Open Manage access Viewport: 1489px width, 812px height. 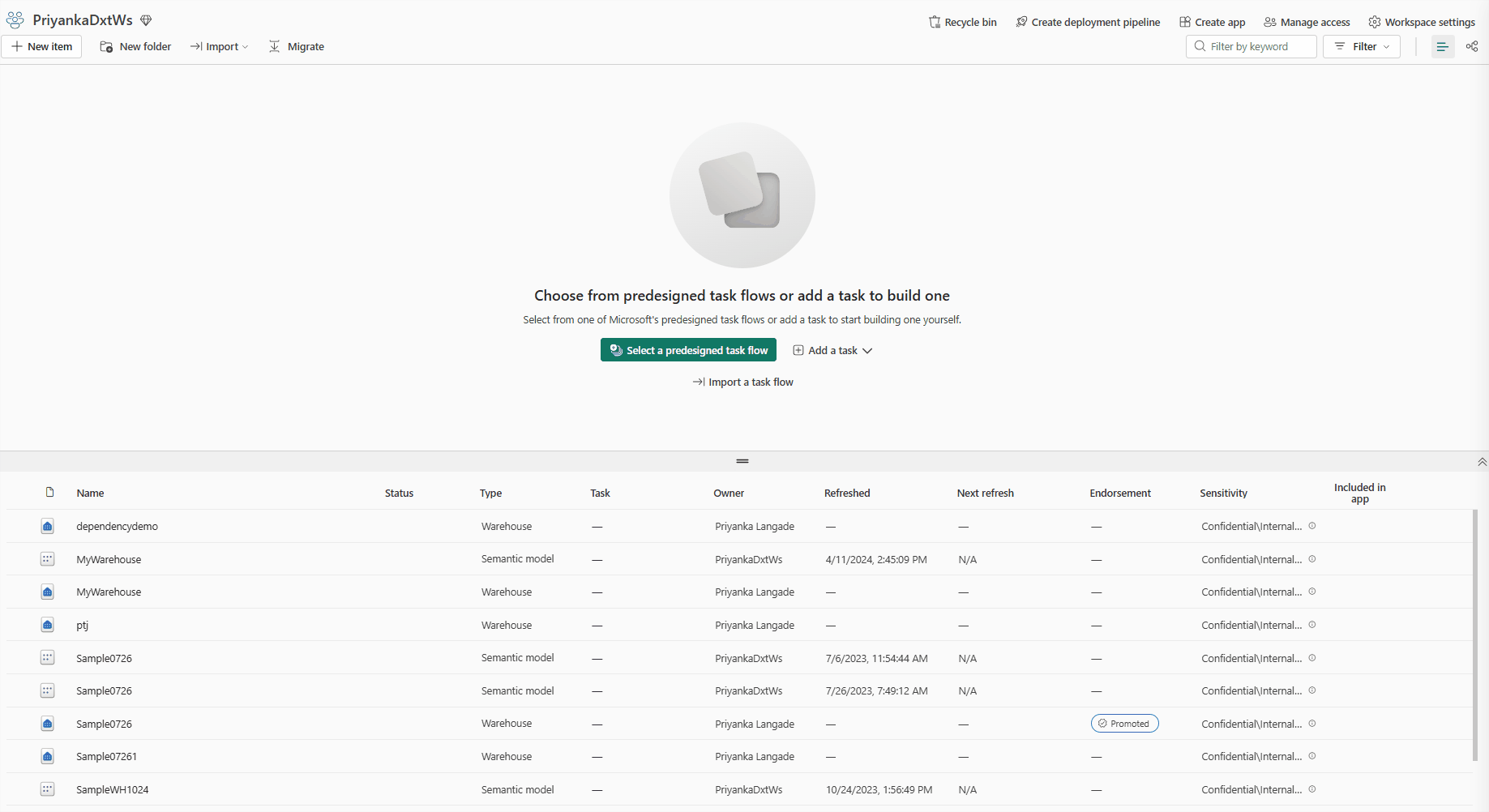tap(1307, 22)
